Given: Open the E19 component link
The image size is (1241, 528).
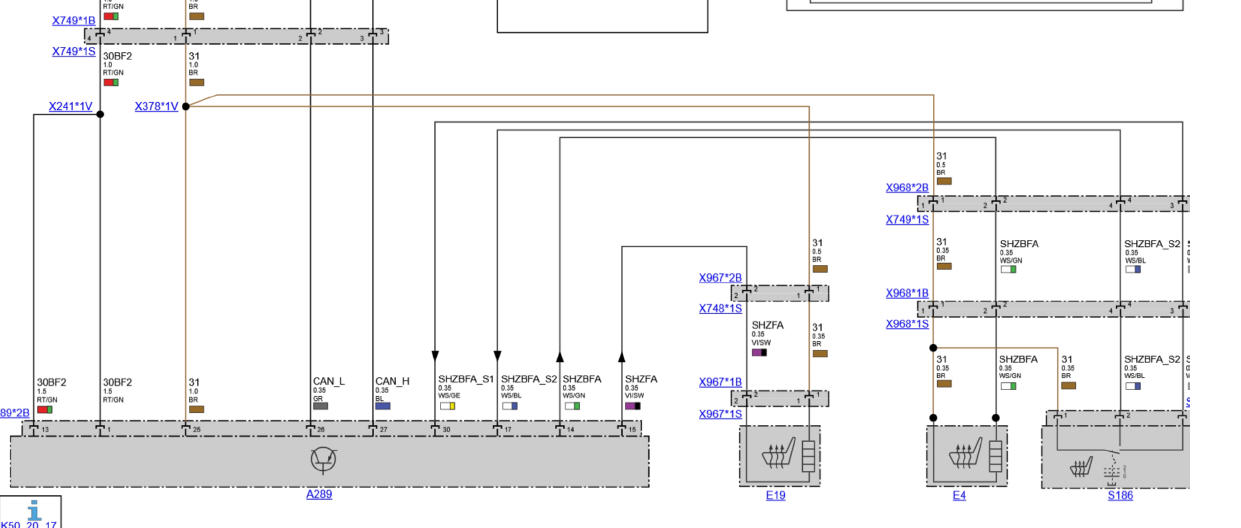Looking at the screenshot, I should (x=775, y=495).
